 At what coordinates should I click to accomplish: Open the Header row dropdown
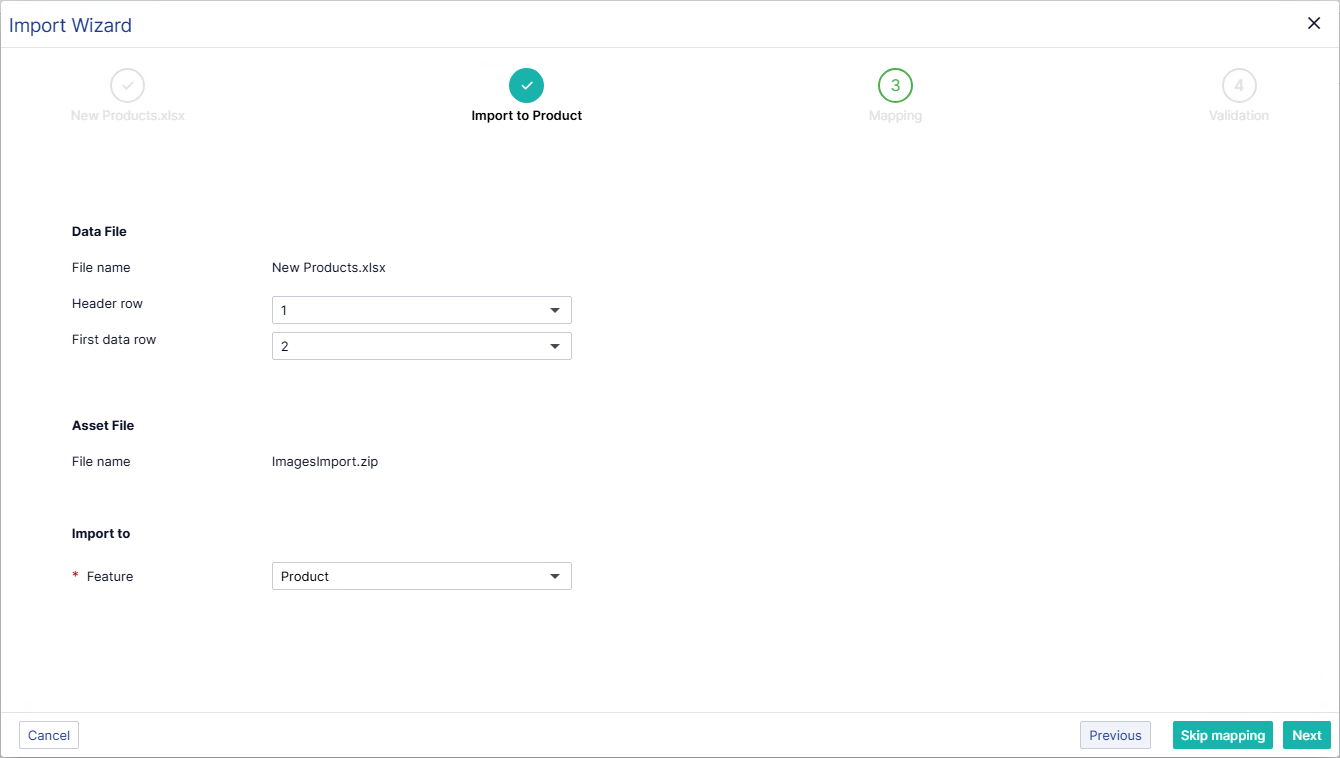point(422,310)
